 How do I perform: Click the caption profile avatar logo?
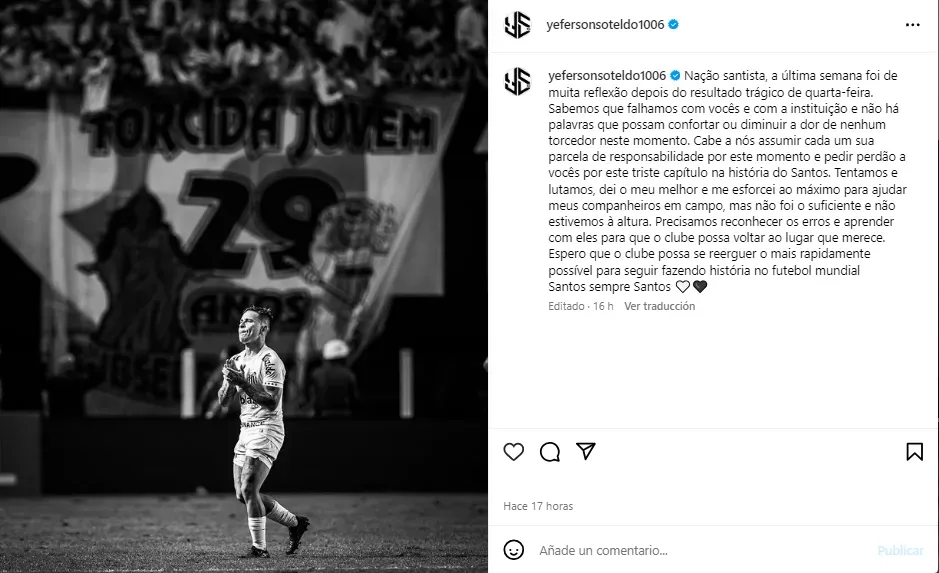pos(517,81)
